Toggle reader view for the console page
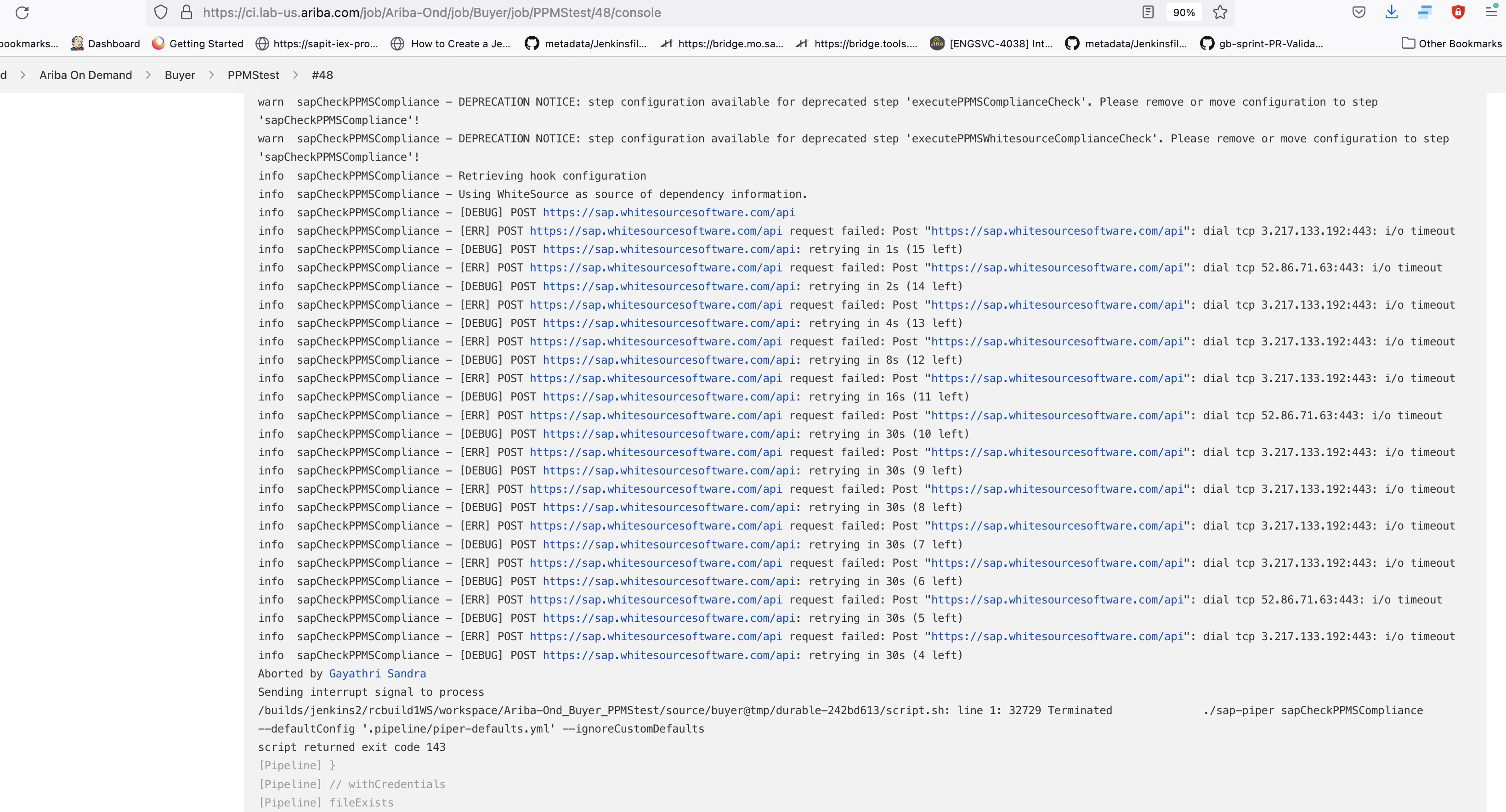Viewport: 1506px width, 812px height. (x=1148, y=11)
